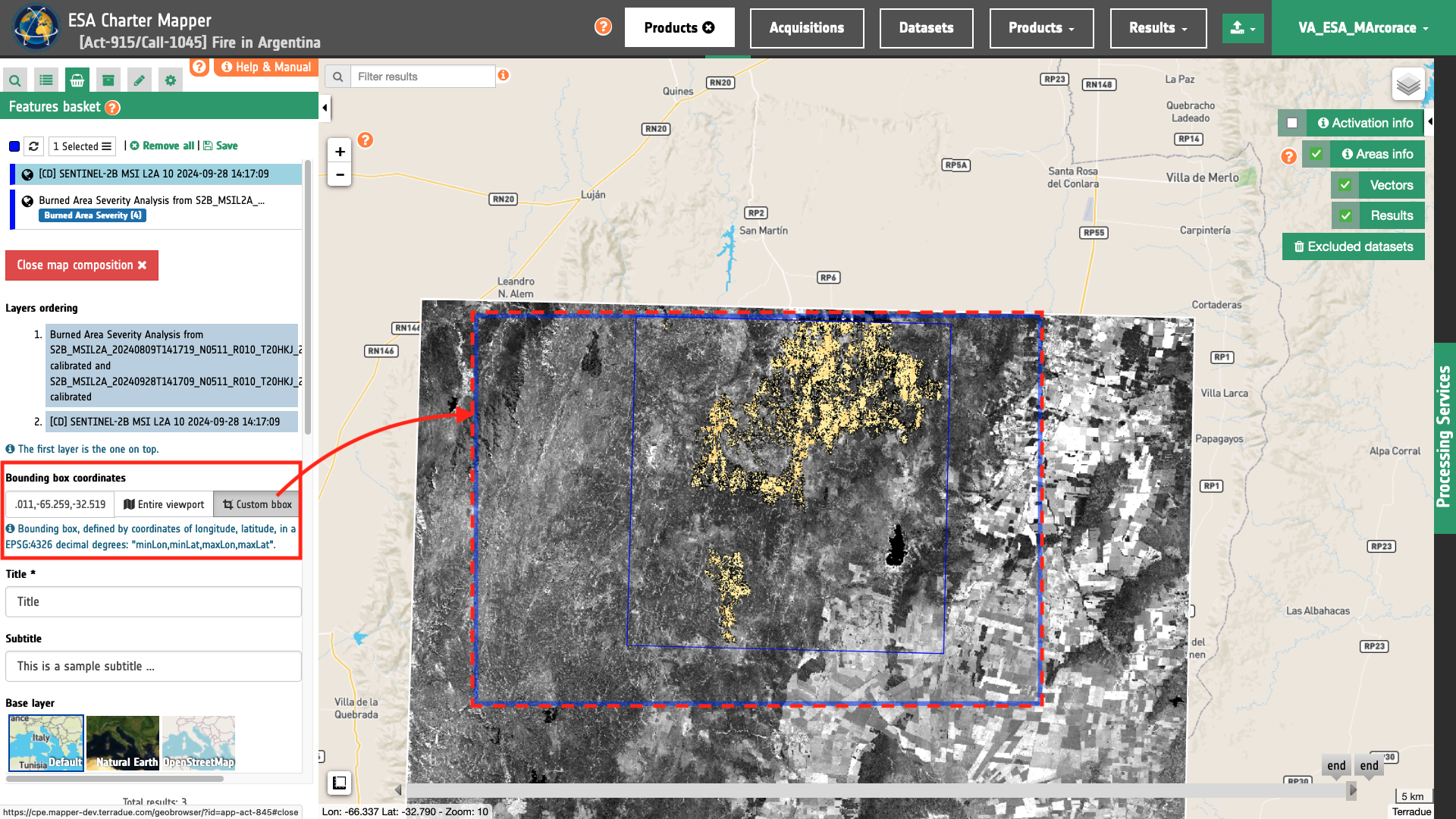Click the Areas info button
Viewport: 1456px width, 819px height.
click(1376, 154)
